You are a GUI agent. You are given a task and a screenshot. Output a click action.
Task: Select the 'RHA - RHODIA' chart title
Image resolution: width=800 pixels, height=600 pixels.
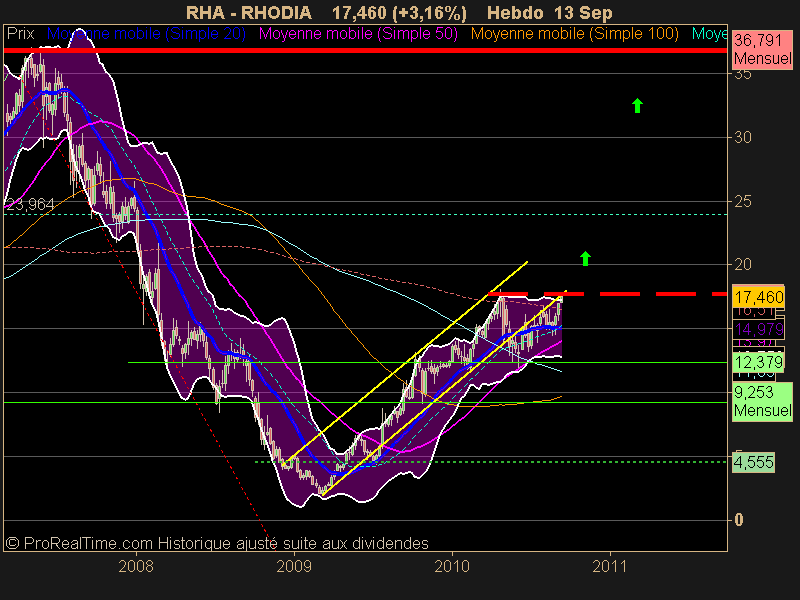click(x=248, y=12)
